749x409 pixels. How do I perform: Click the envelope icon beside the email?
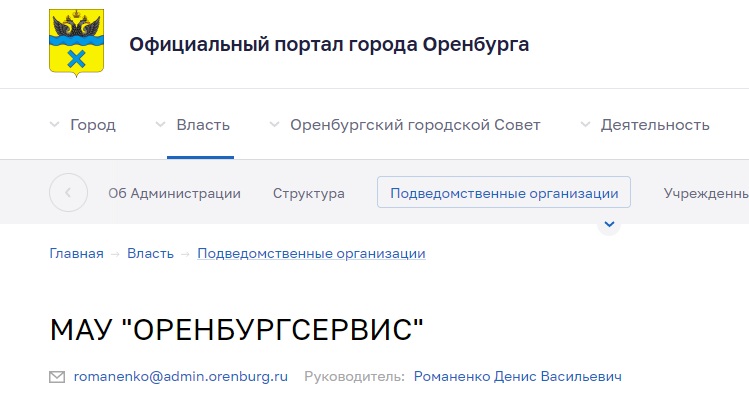(x=57, y=377)
